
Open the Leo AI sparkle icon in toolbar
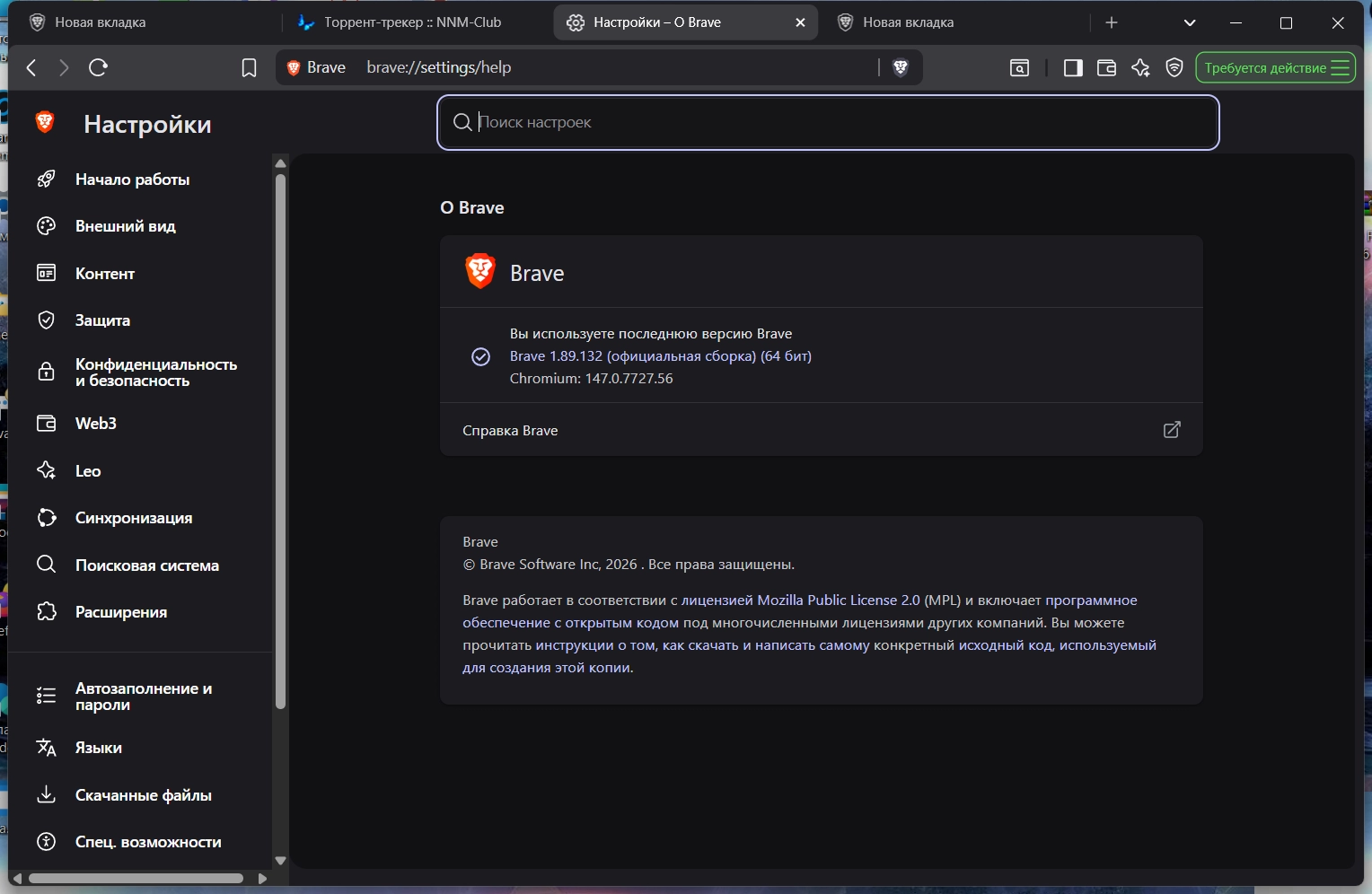(1140, 68)
